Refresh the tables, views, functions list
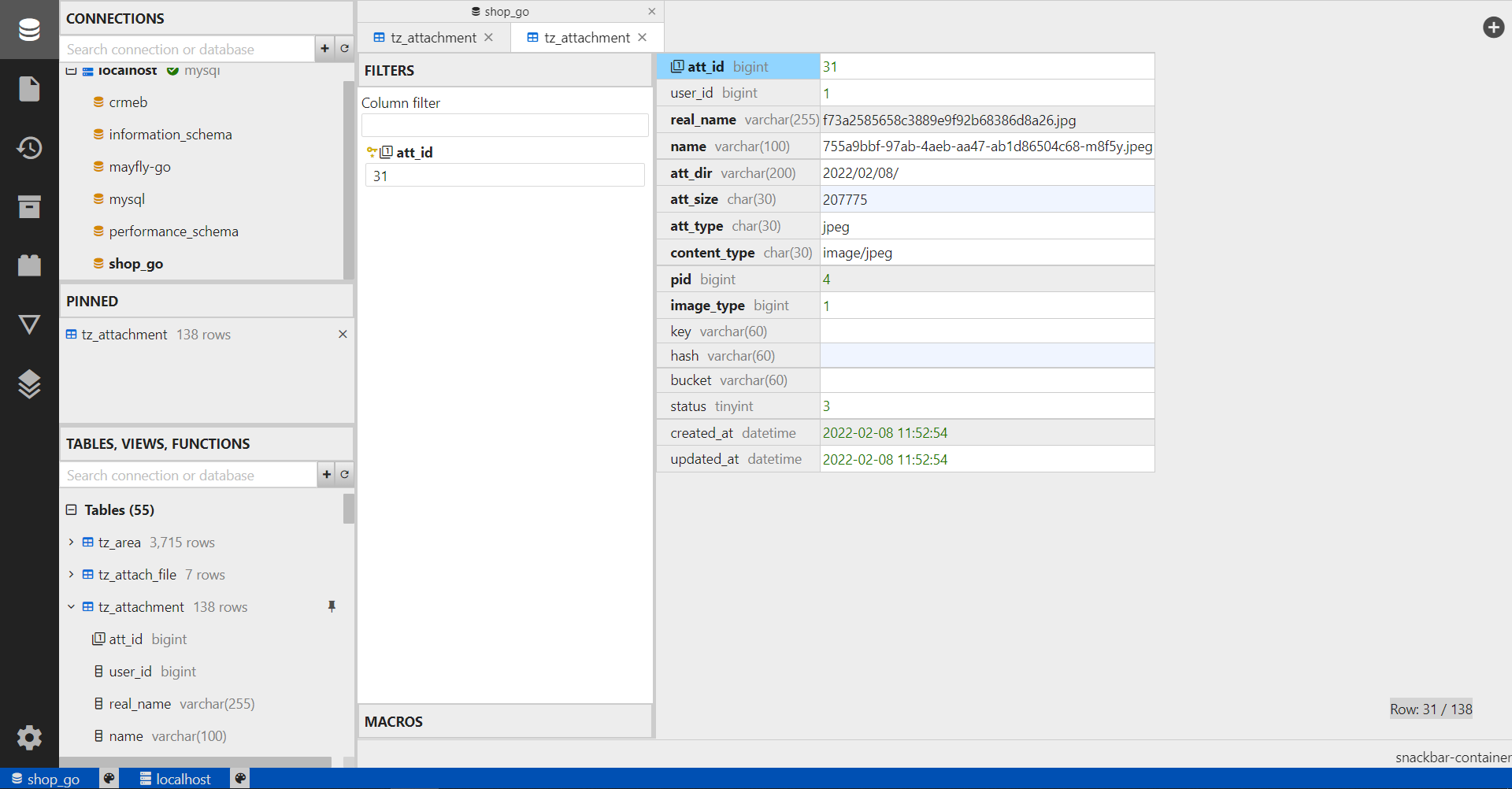The image size is (1512, 789). click(x=344, y=475)
